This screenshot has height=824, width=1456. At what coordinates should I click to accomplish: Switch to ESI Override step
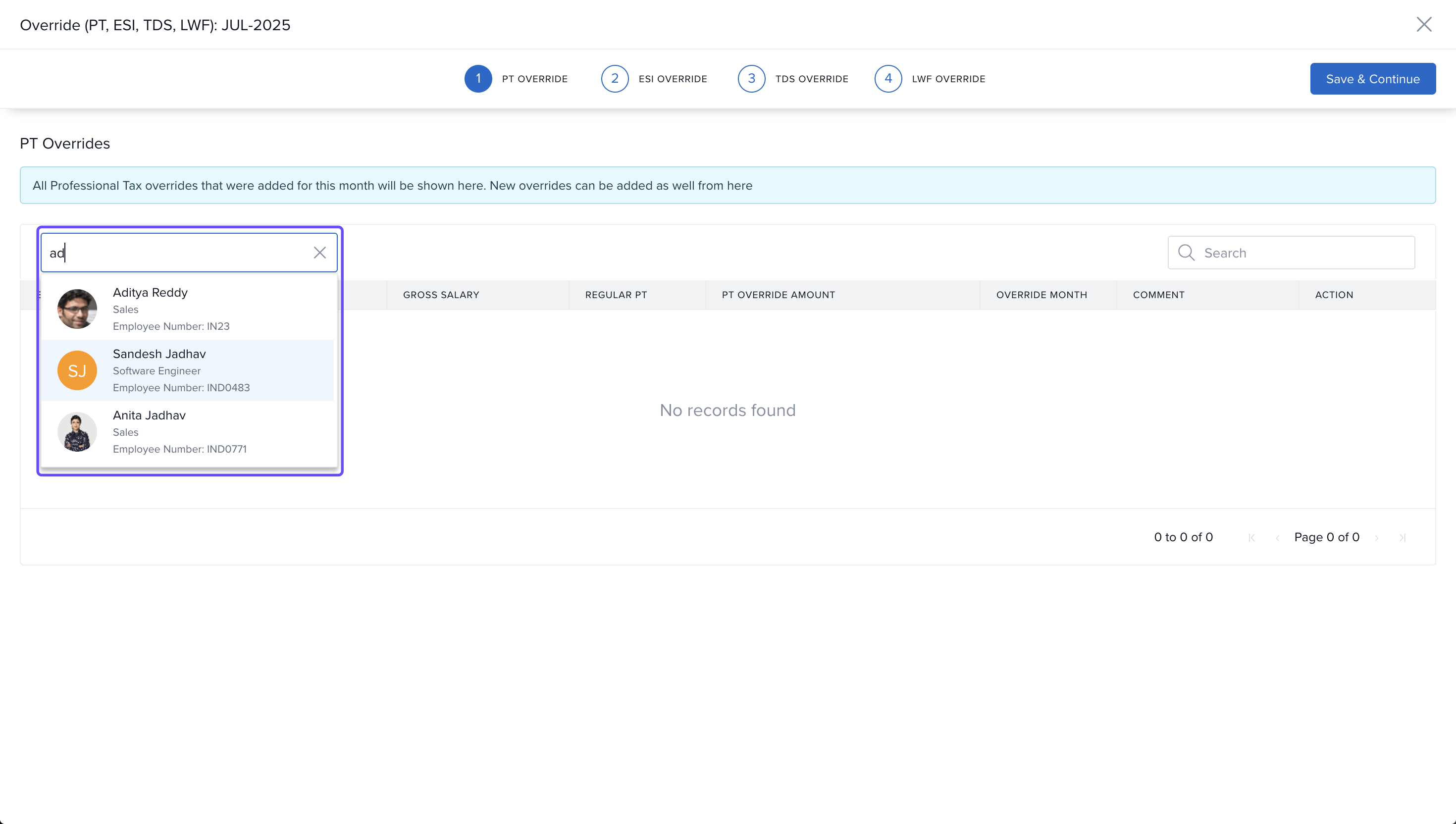(654, 79)
